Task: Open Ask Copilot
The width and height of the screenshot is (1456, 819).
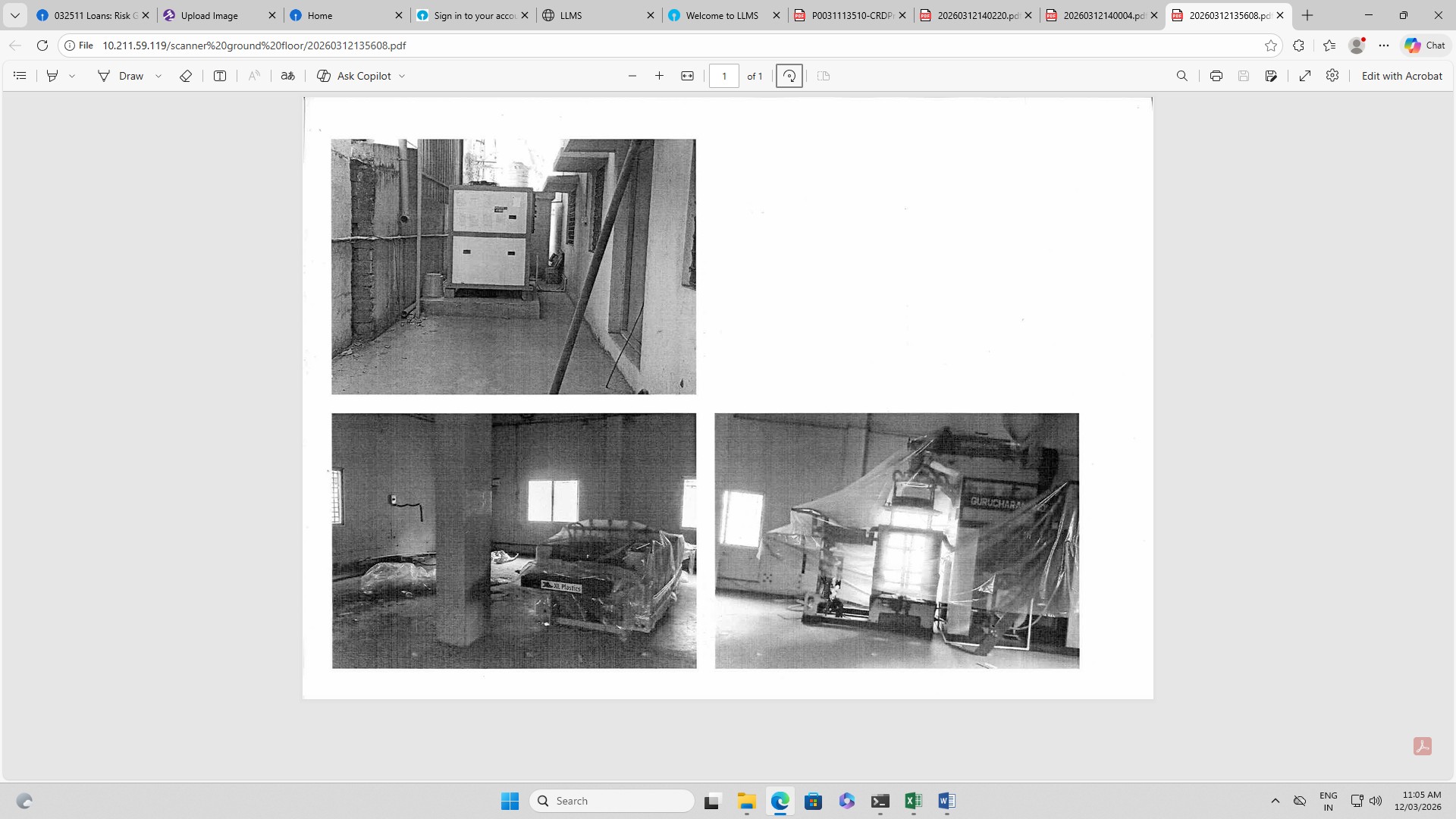Action: tap(354, 76)
